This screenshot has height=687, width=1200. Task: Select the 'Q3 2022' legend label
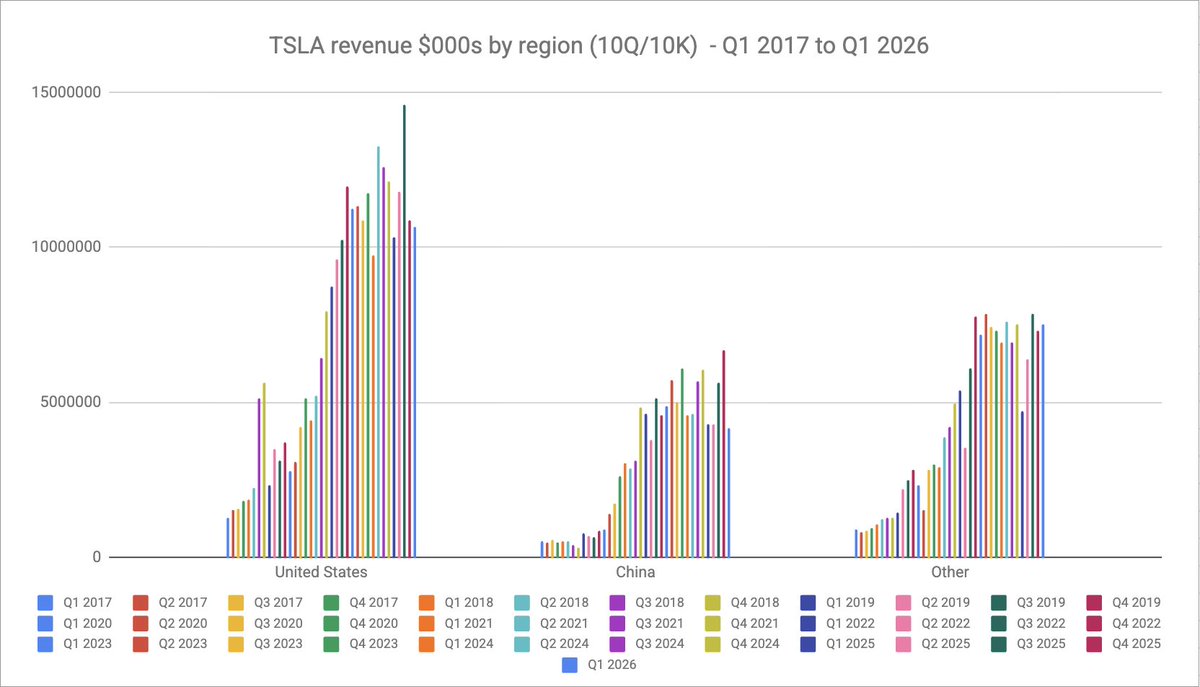pyautogui.click(x=1042, y=623)
